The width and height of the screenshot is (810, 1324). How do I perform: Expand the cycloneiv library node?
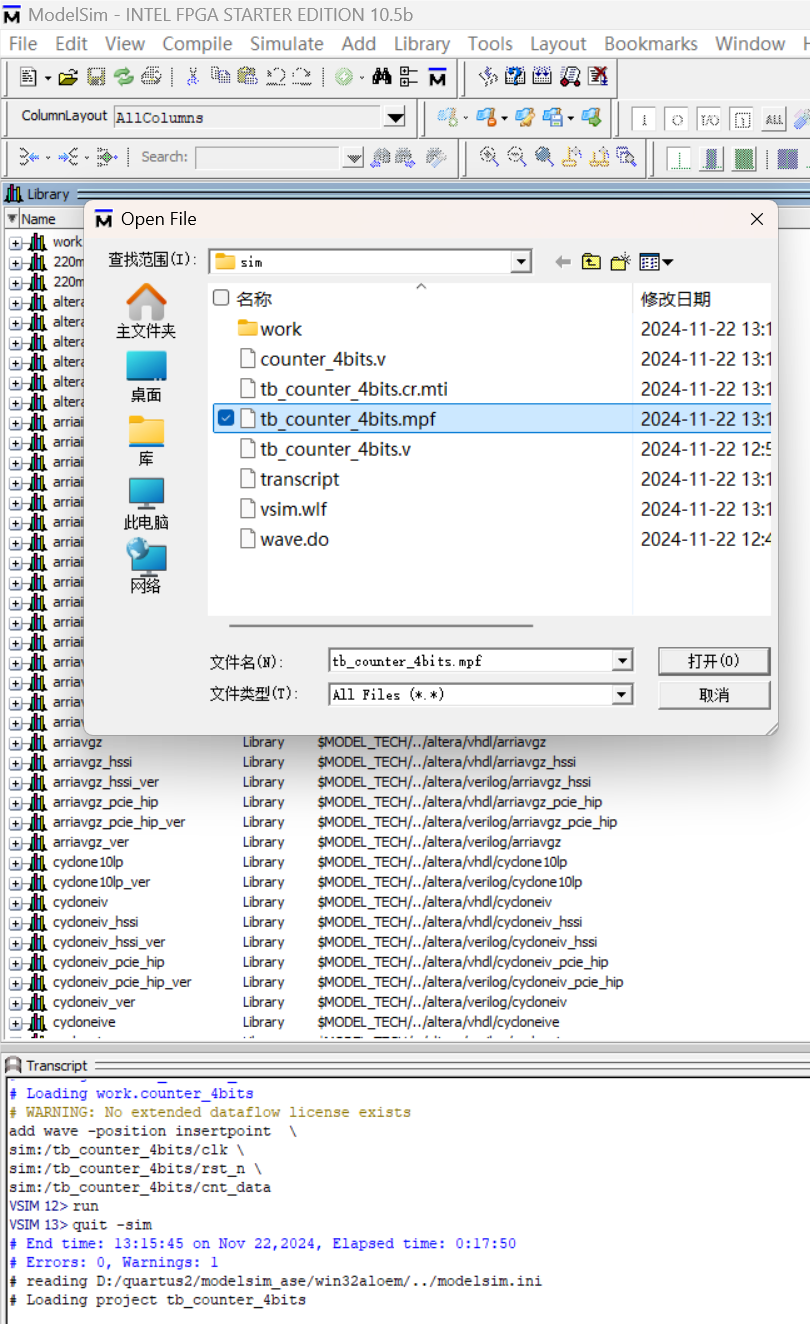(x=16, y=902)
